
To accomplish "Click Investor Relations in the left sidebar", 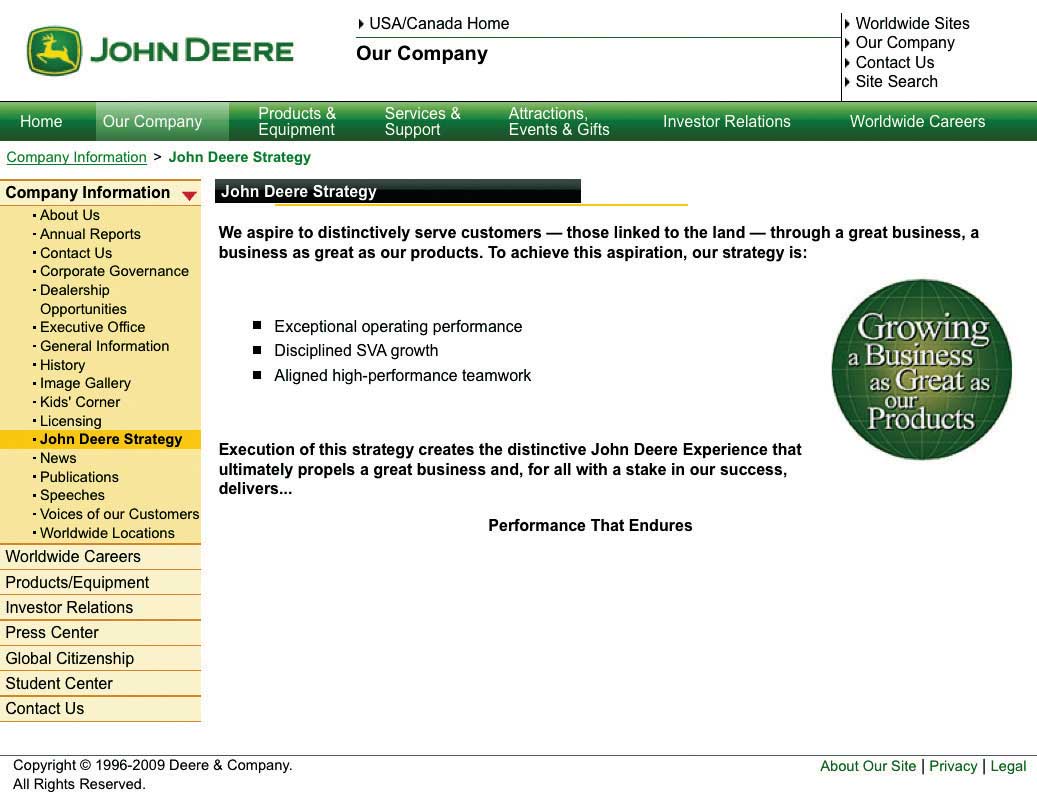I will click(101, 608).
